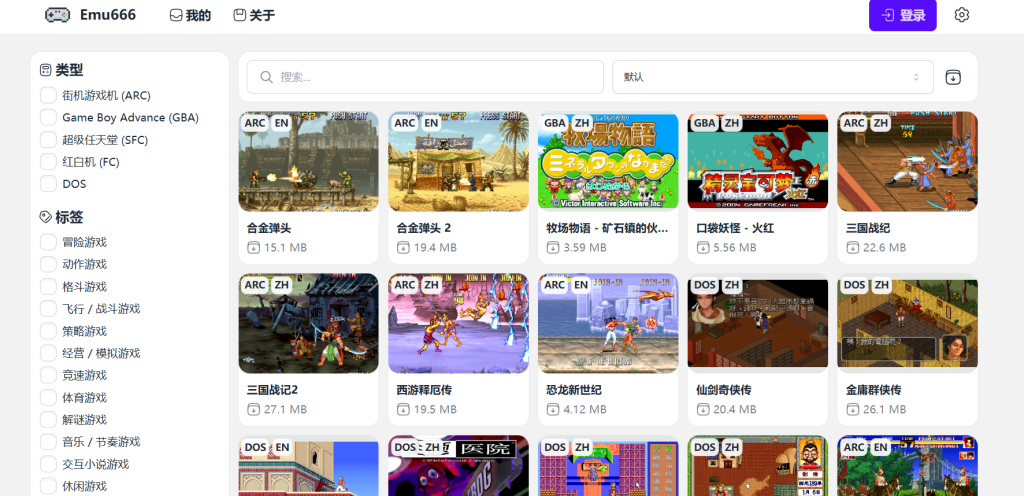Click the 口袋妖怪 - 火红 title text
This screenshot has width=1024, height=496.
[735, 228]
